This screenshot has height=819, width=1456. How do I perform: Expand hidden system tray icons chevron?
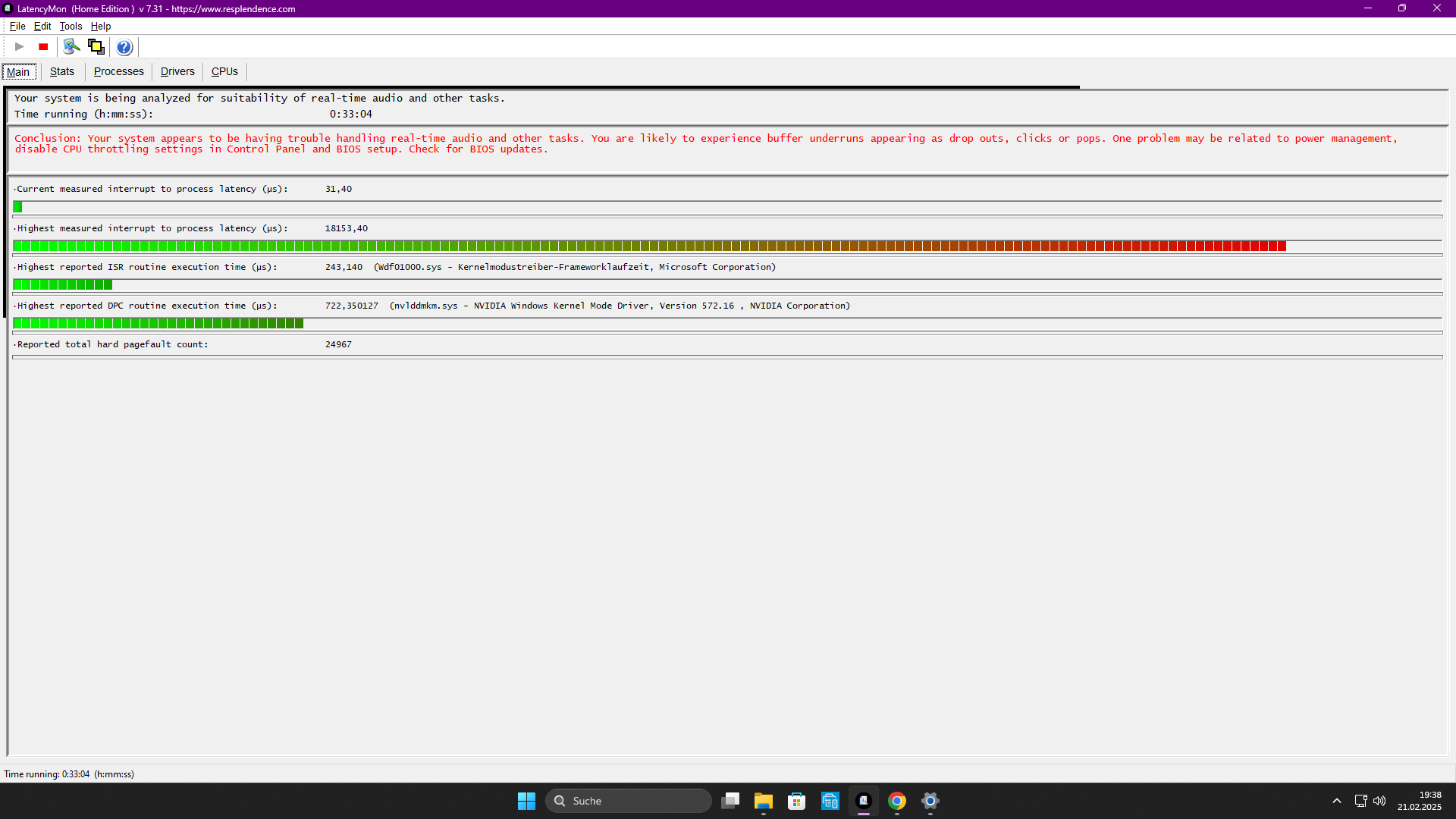click(1337, 801)
